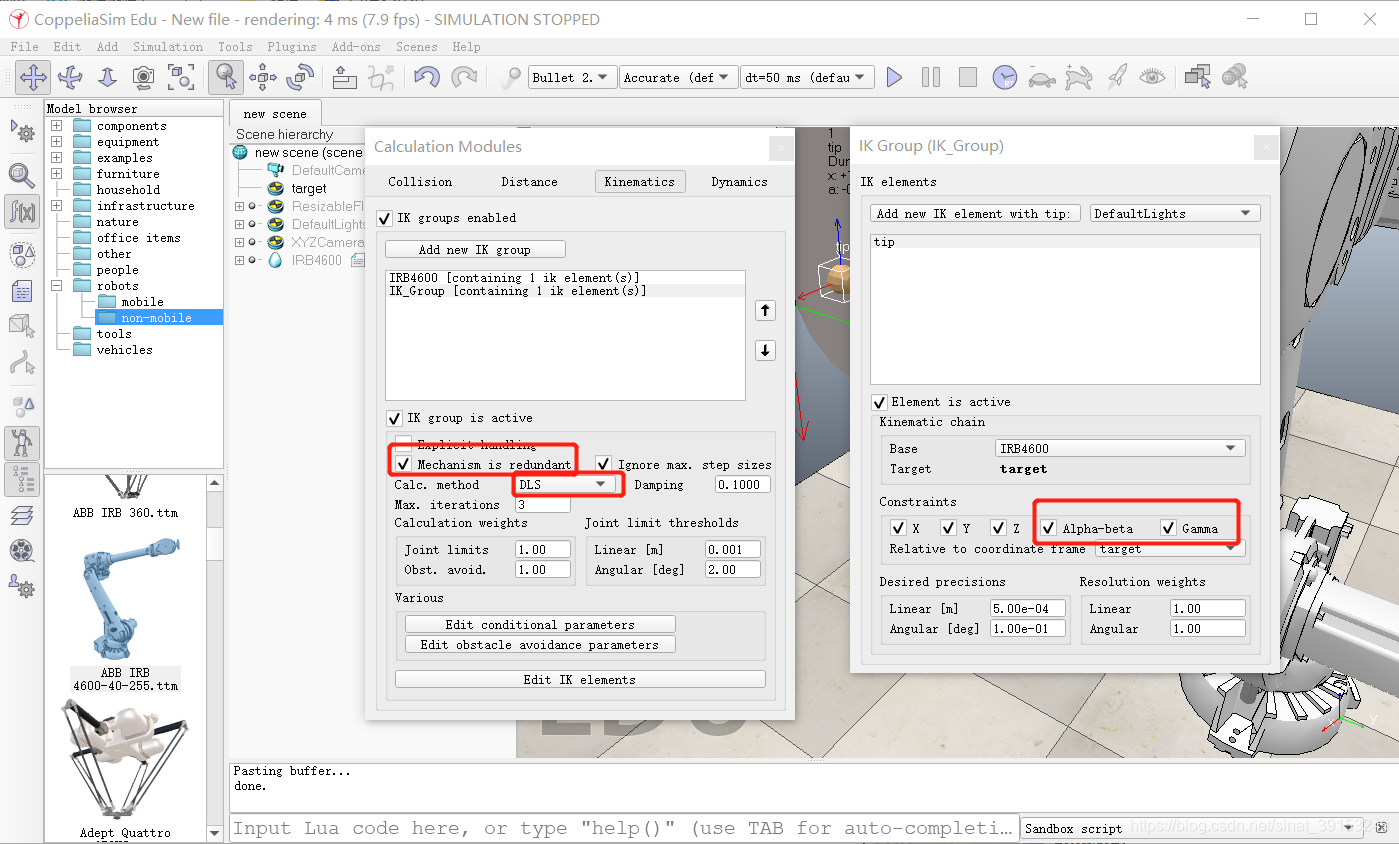Switch to the Collision tab
This screenshot has height=844, width=1399.
click(x=420, y=182)
